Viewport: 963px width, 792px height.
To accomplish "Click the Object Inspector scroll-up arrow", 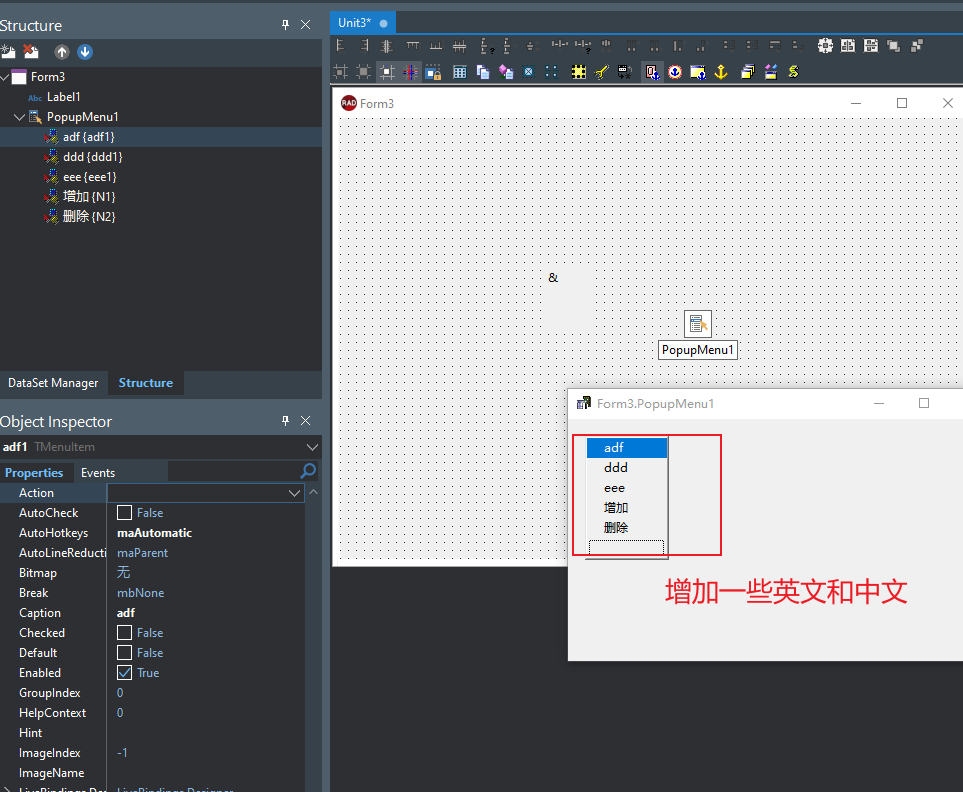I will (313, 492).
